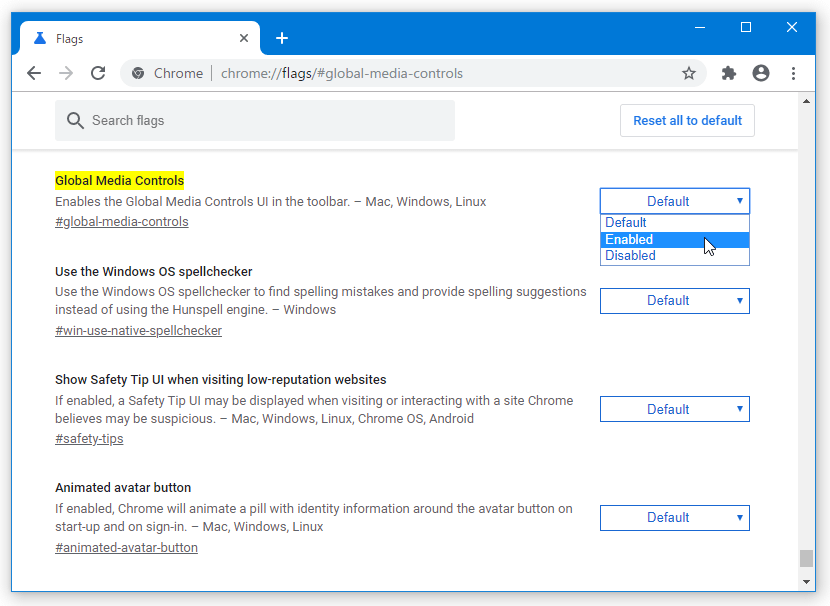Maximize the Chrome window

(x=746, y=28)
